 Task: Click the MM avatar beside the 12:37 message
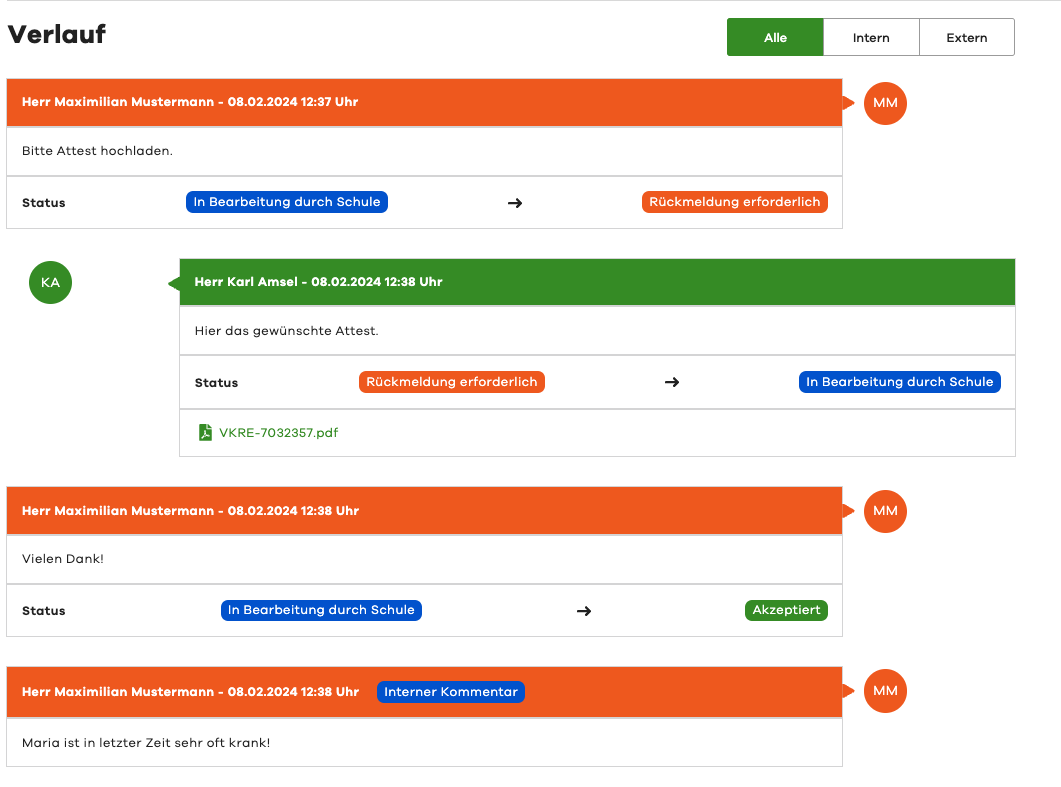(x=885, y=103)
